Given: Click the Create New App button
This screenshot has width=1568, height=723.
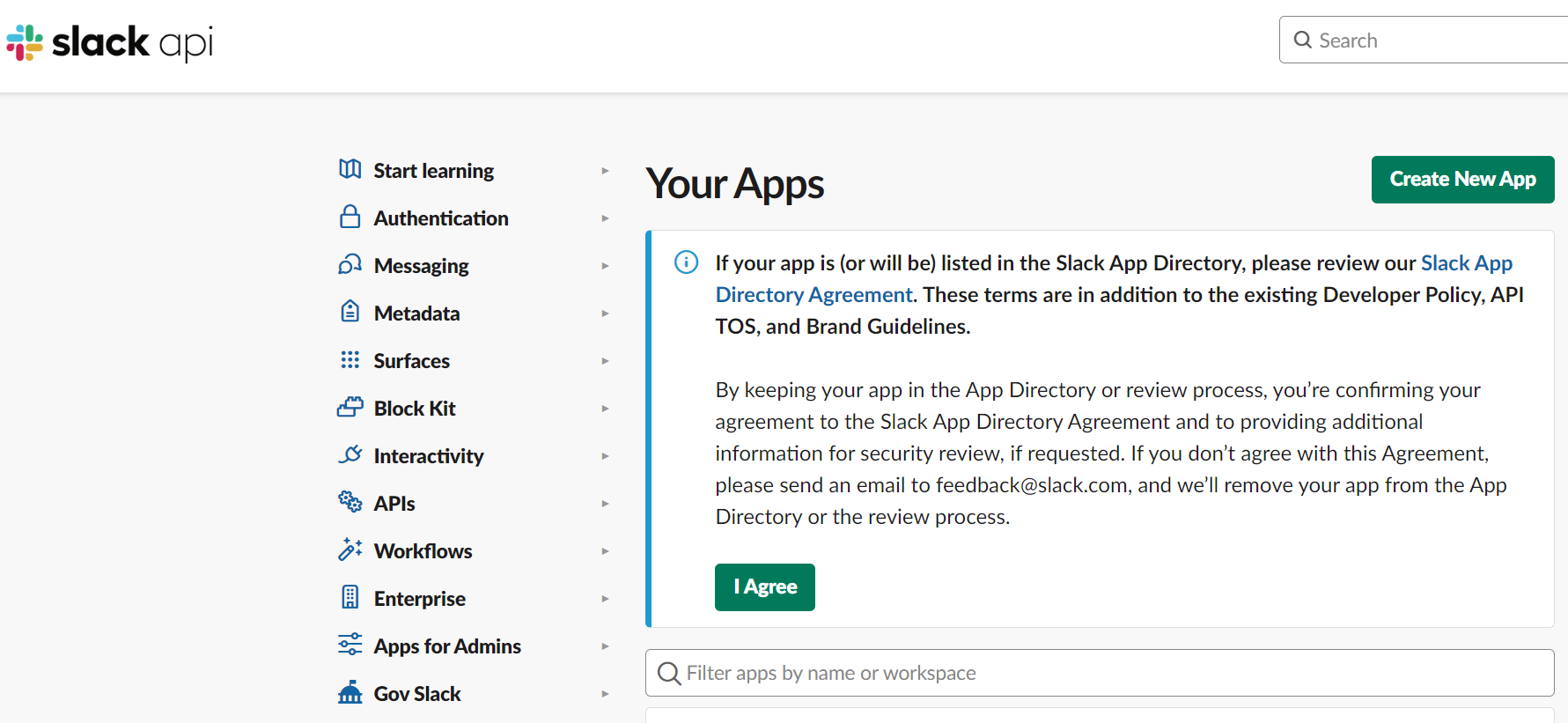Looking at the screenshot, I should (1463, 180).
